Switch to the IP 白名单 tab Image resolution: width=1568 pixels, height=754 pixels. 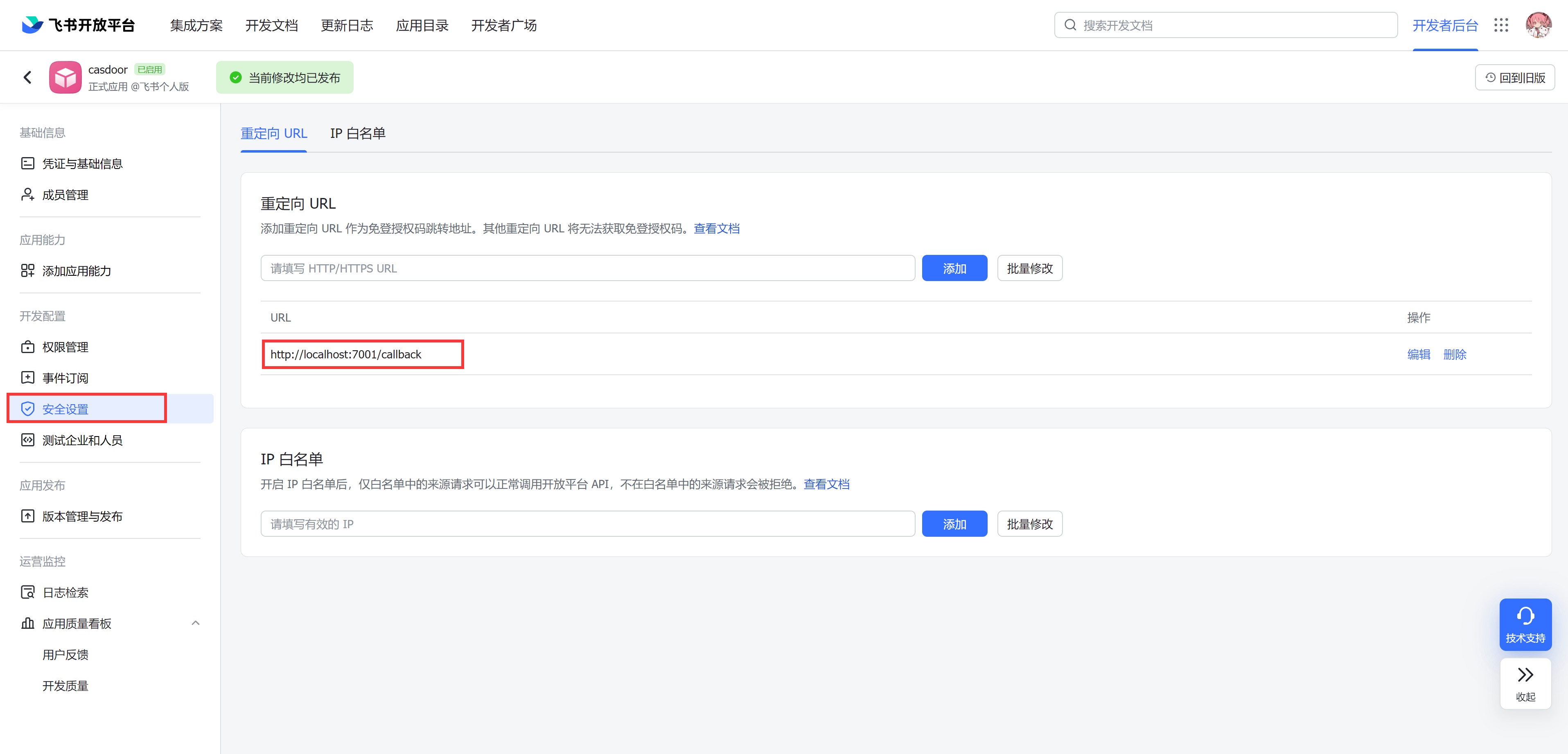(357, 133)
